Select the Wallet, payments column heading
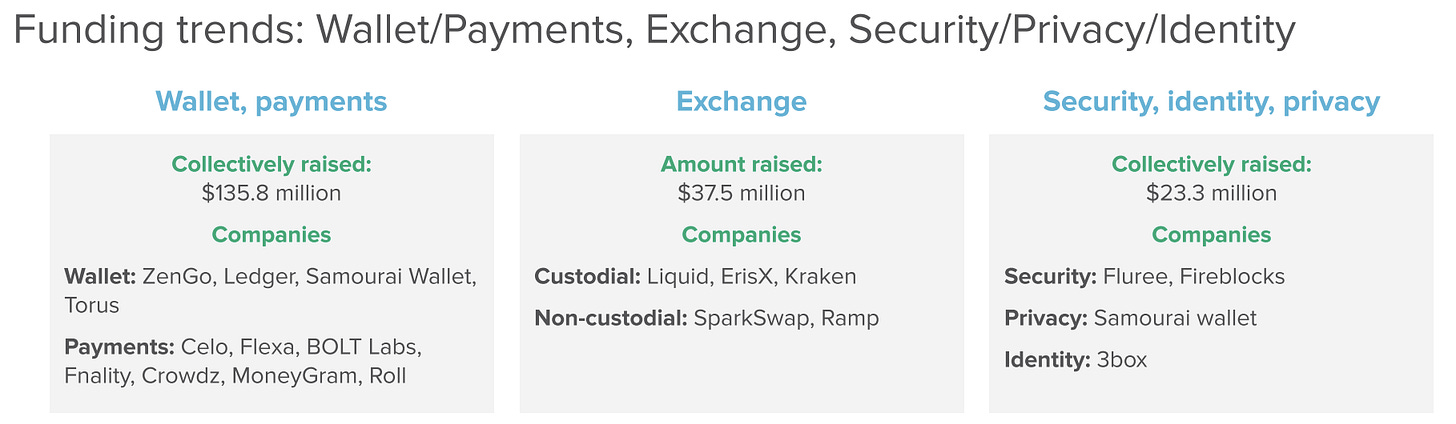Viewport: 1456px width, 424px height. [x=271, y=101]
